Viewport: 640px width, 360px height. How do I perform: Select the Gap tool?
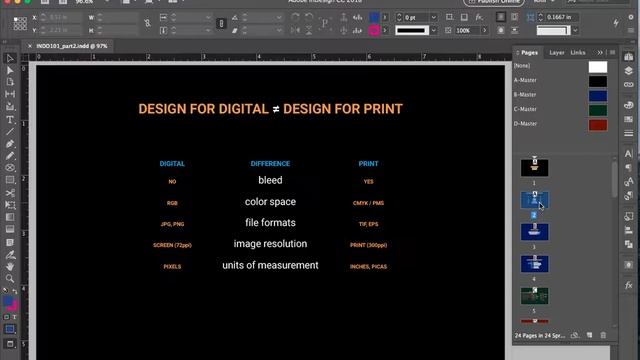pos(10,94)
